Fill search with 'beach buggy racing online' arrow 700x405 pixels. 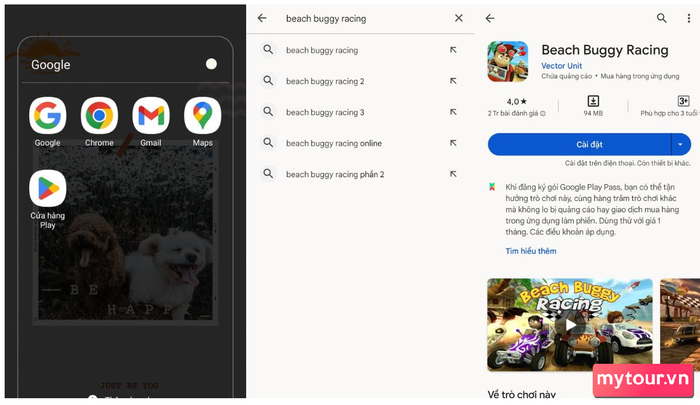point(453,143)
